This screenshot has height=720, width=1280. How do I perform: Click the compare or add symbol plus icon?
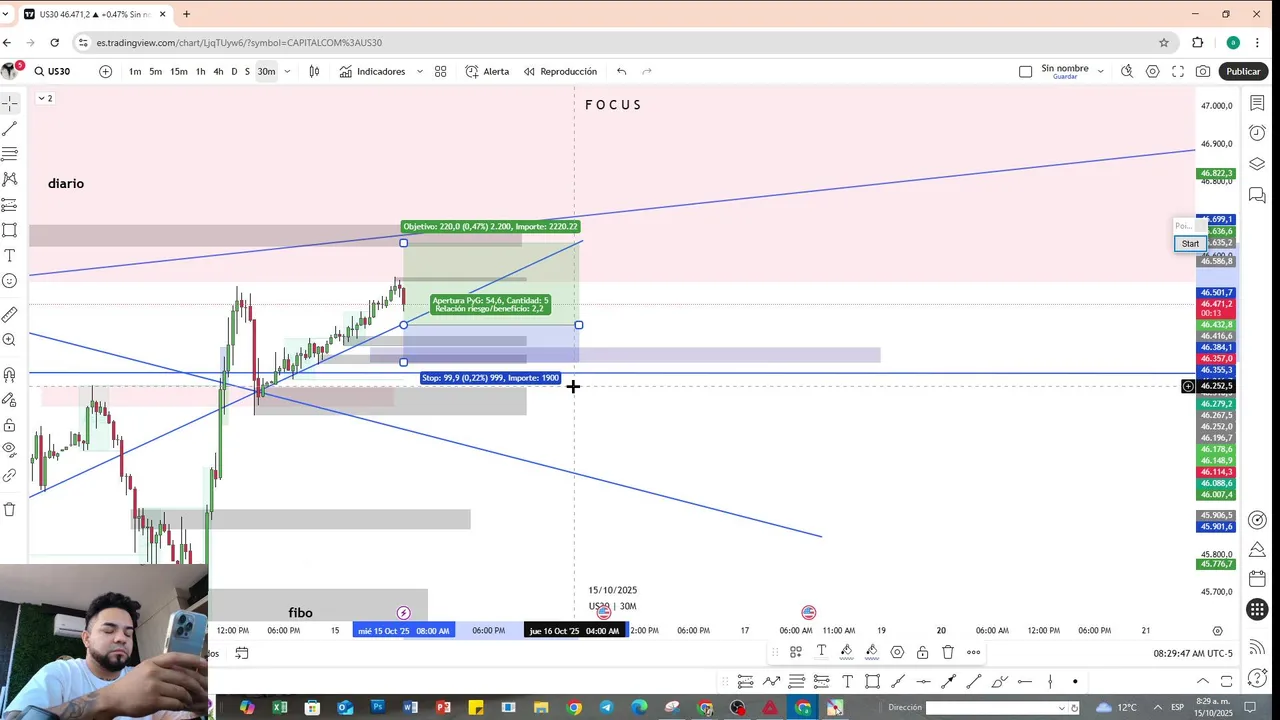click(x=106, y=71)
